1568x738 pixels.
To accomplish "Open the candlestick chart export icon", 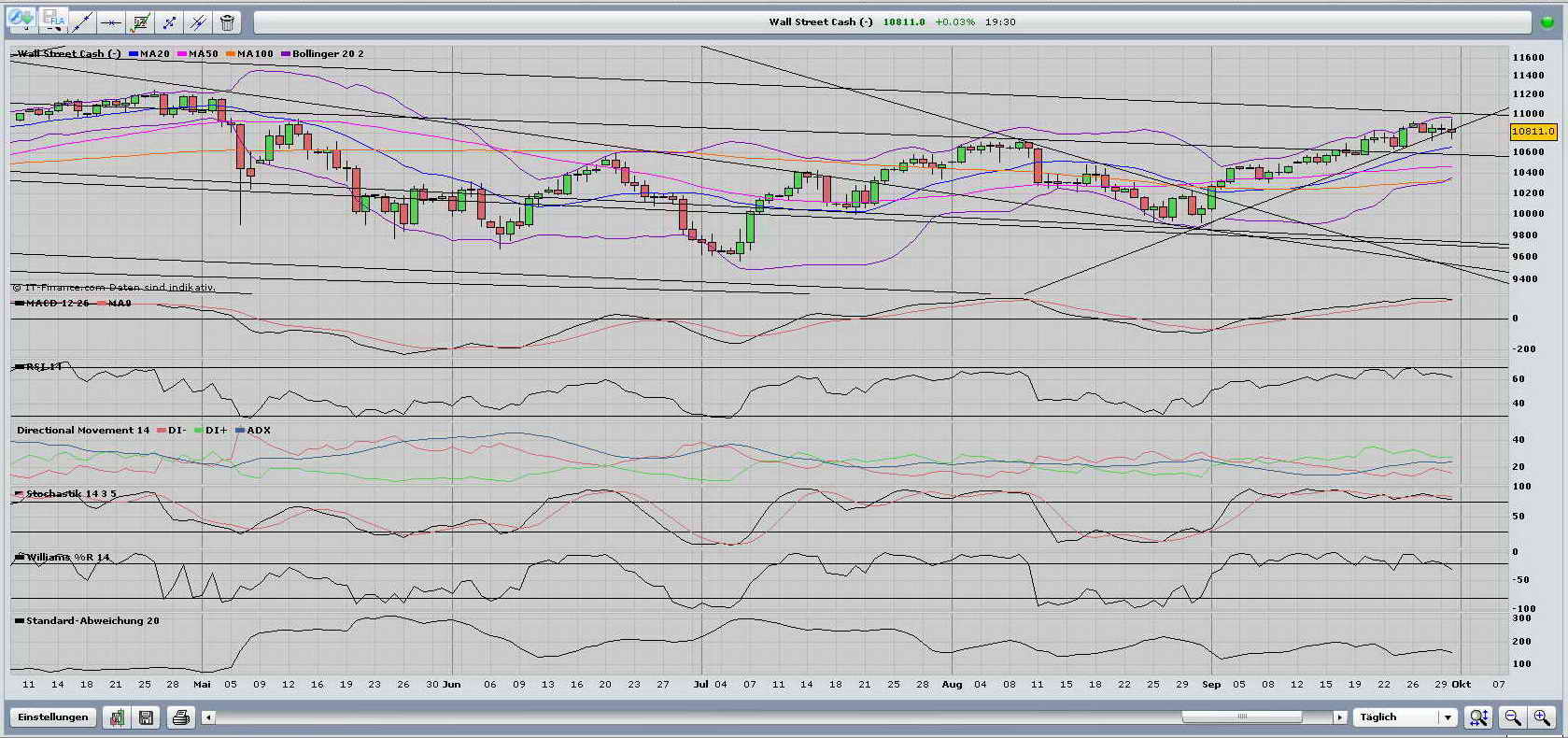I will (x=117, y=717).
